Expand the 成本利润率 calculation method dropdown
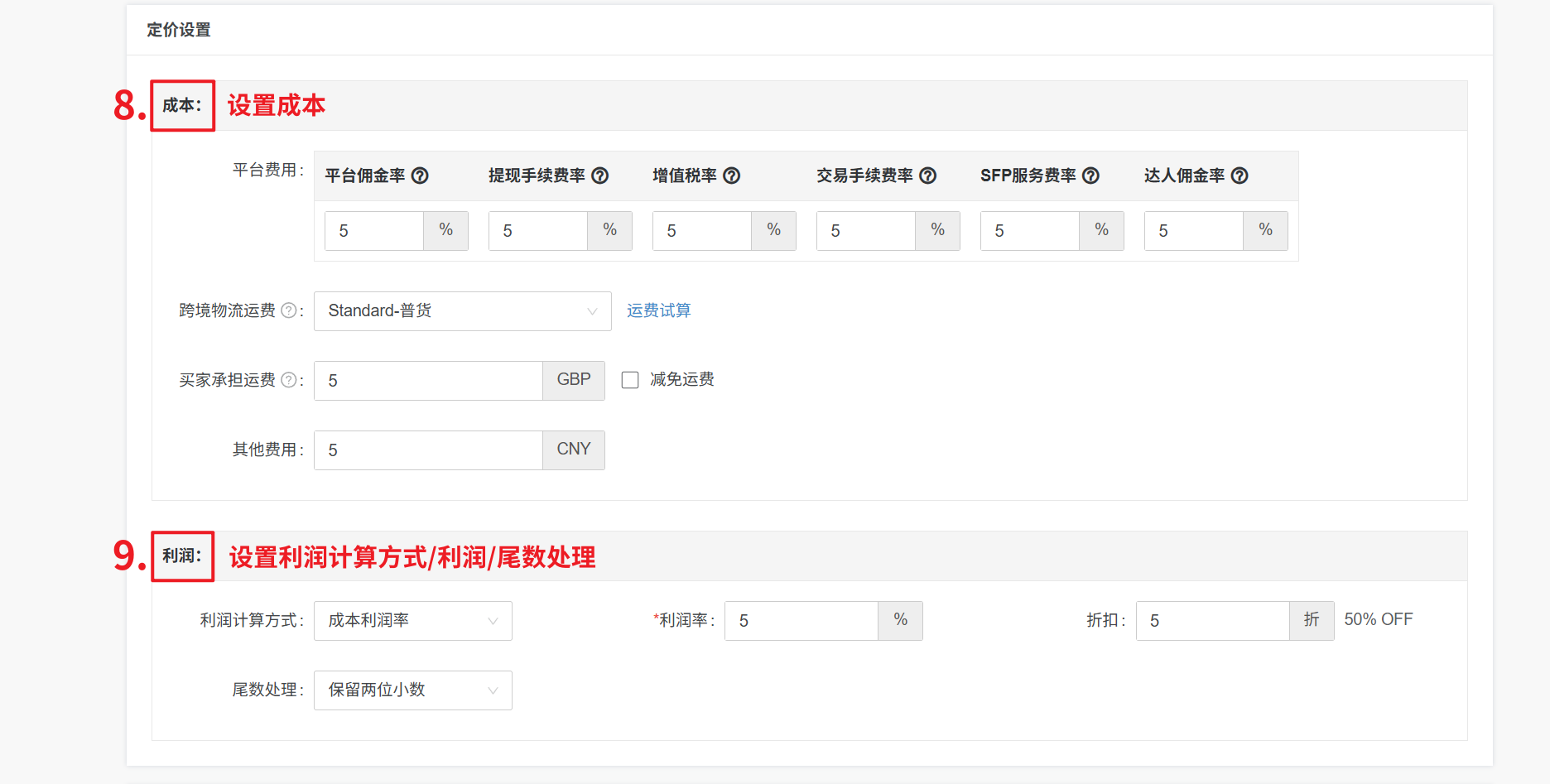This screenshot has height=784, width=1550. (x=412, y=621)
